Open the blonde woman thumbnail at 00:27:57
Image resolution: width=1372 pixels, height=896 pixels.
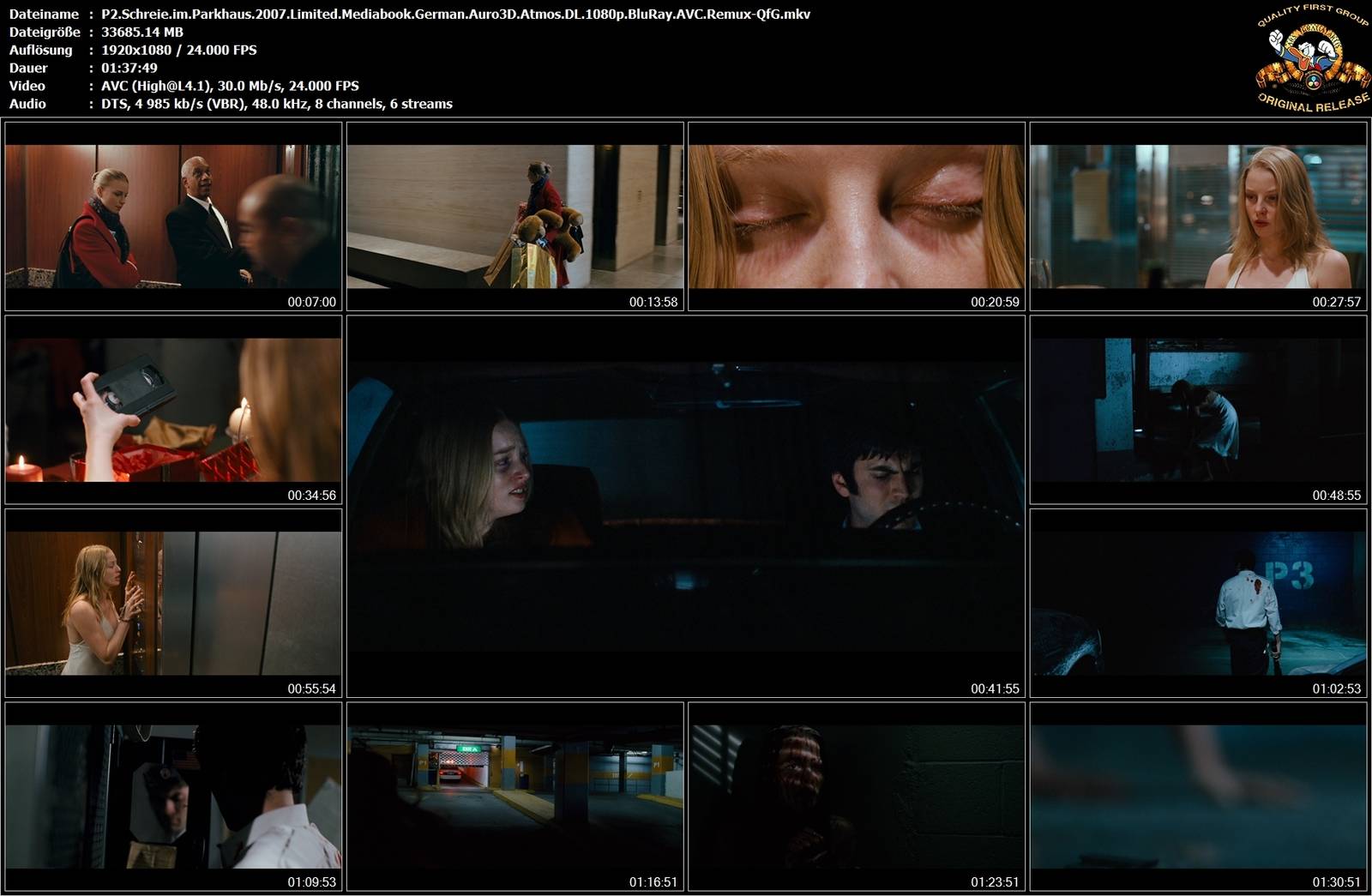click(1198, 216)
